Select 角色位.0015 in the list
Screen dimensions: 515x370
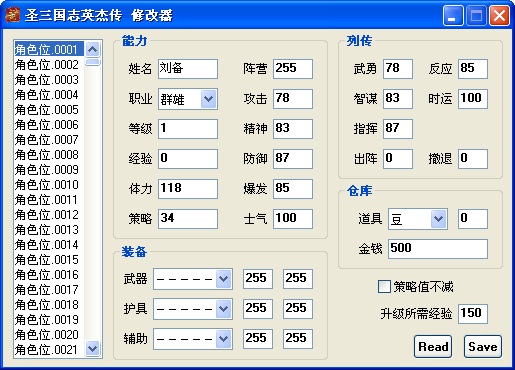point(49,260)
